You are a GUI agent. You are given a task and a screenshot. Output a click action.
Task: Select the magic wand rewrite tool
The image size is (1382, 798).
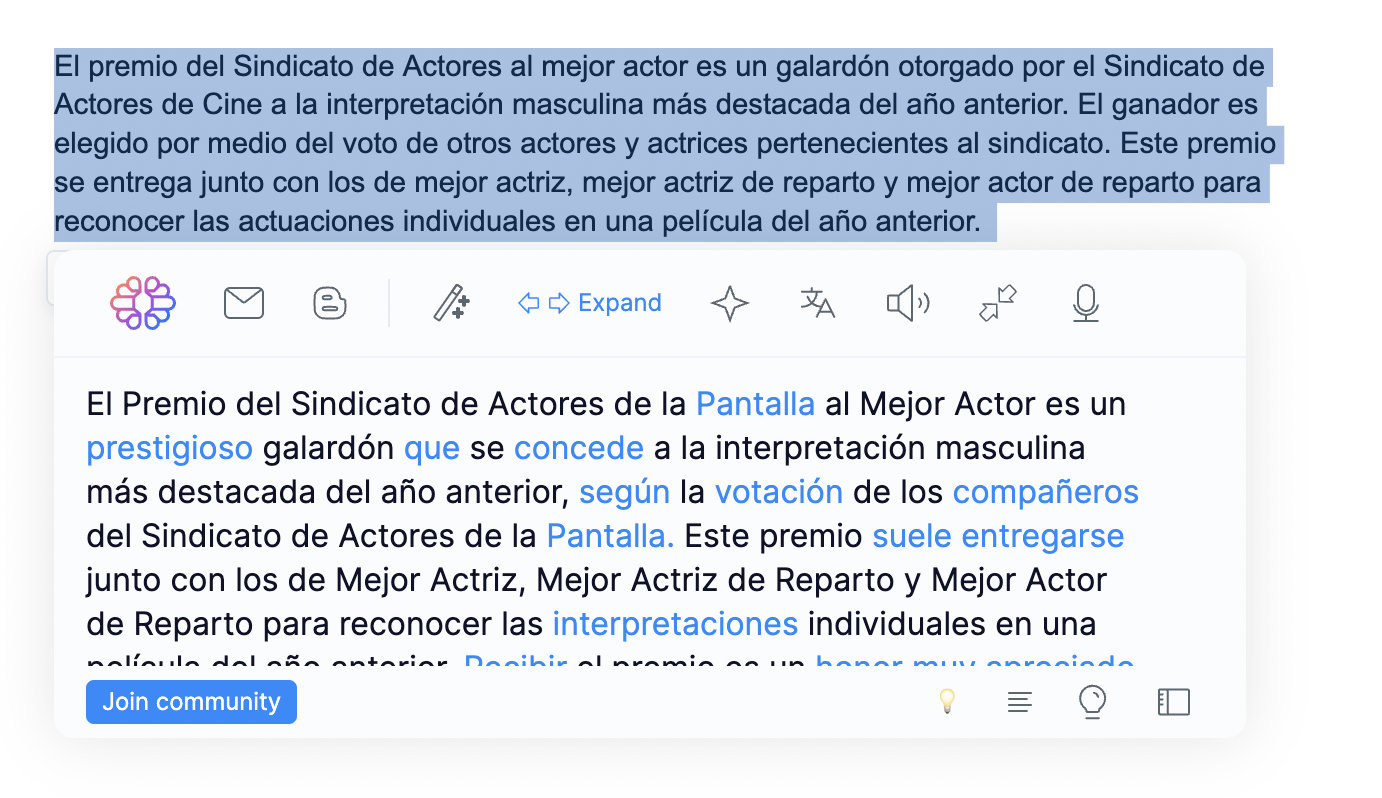[x=450, y=303]
